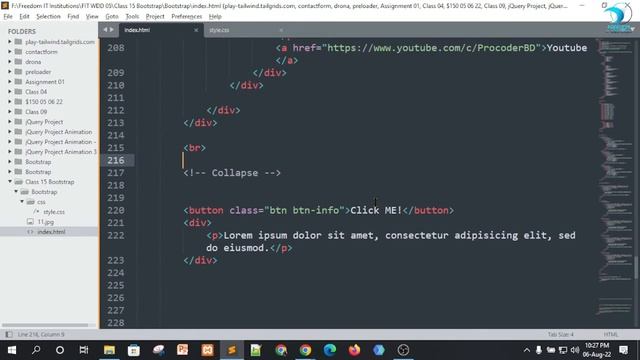Viewport: 640px width, 360px height.
Task: Open Windows taskbar search
Action: point(36,350)
